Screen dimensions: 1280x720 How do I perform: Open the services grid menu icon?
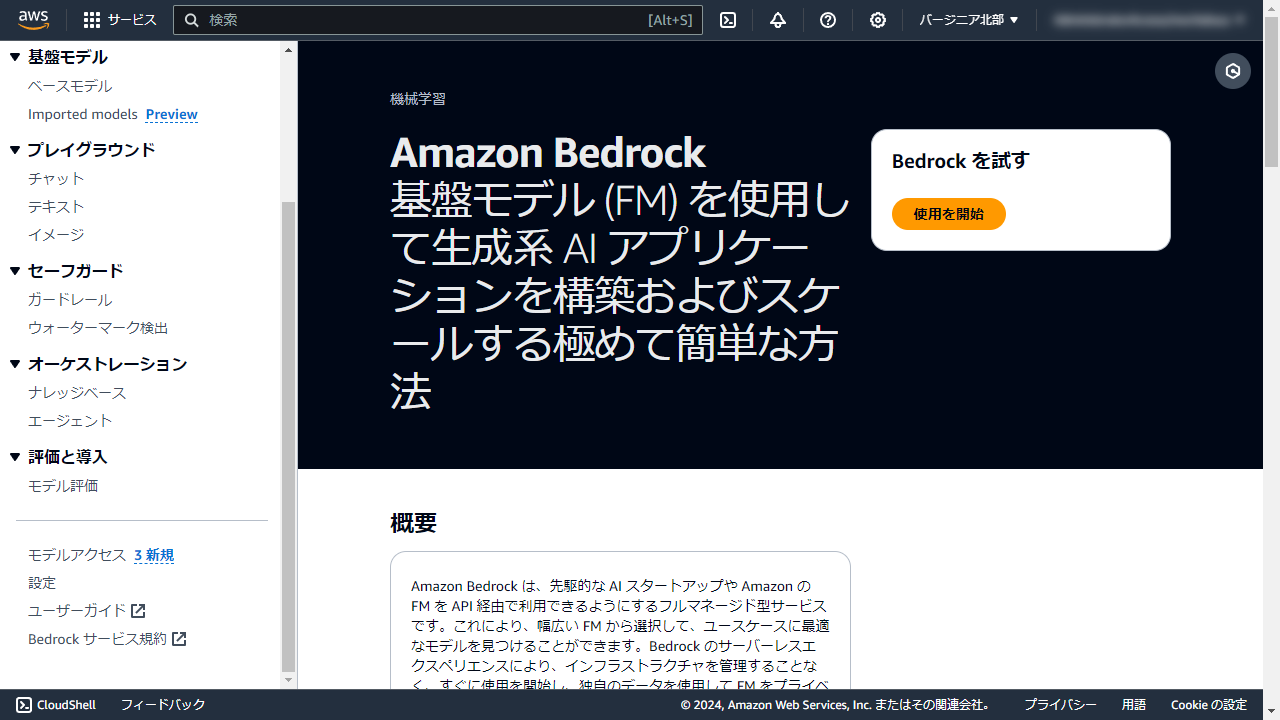[92, 20]
